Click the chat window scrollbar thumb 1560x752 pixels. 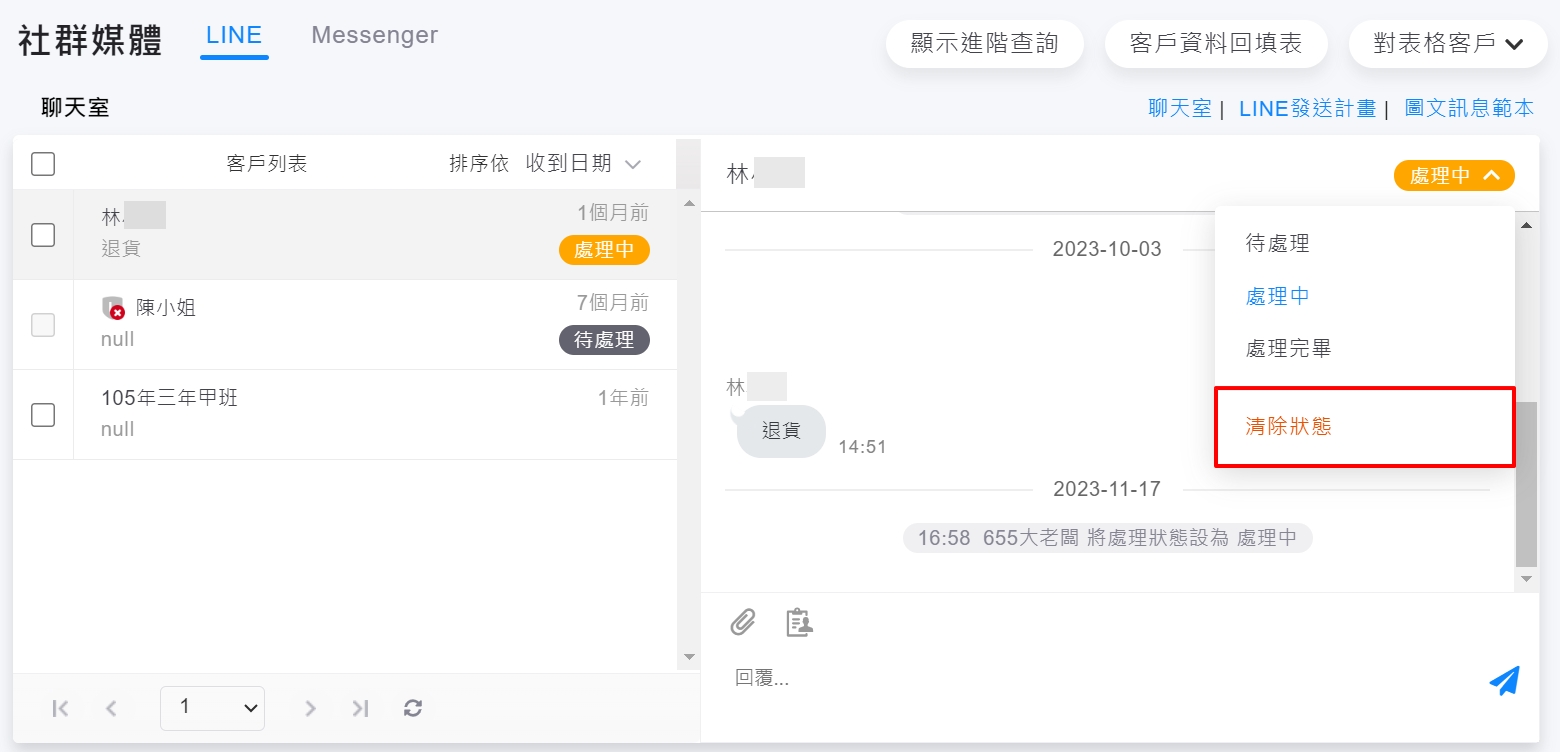tap(1526, 485)
